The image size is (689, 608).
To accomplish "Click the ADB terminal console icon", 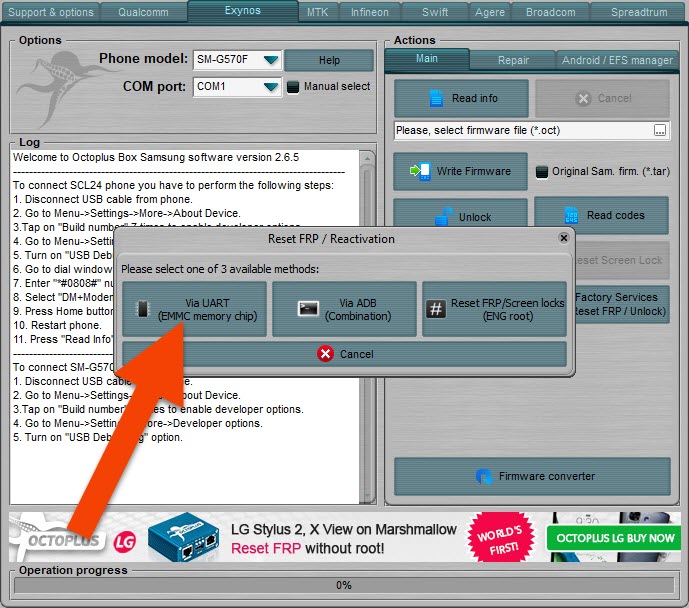I will tap(308, 309).
